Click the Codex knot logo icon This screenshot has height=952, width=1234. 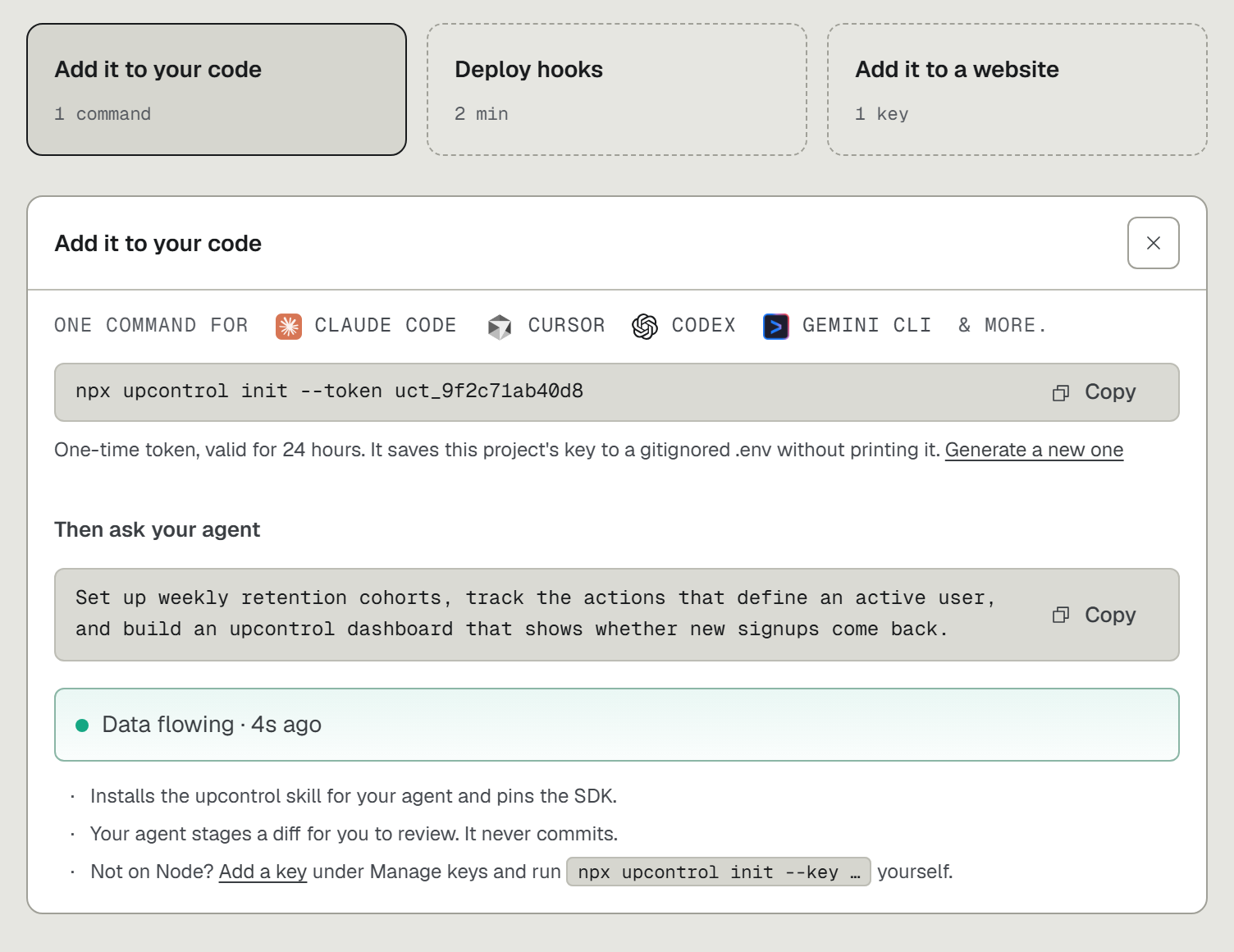click(x=645, y=326)
